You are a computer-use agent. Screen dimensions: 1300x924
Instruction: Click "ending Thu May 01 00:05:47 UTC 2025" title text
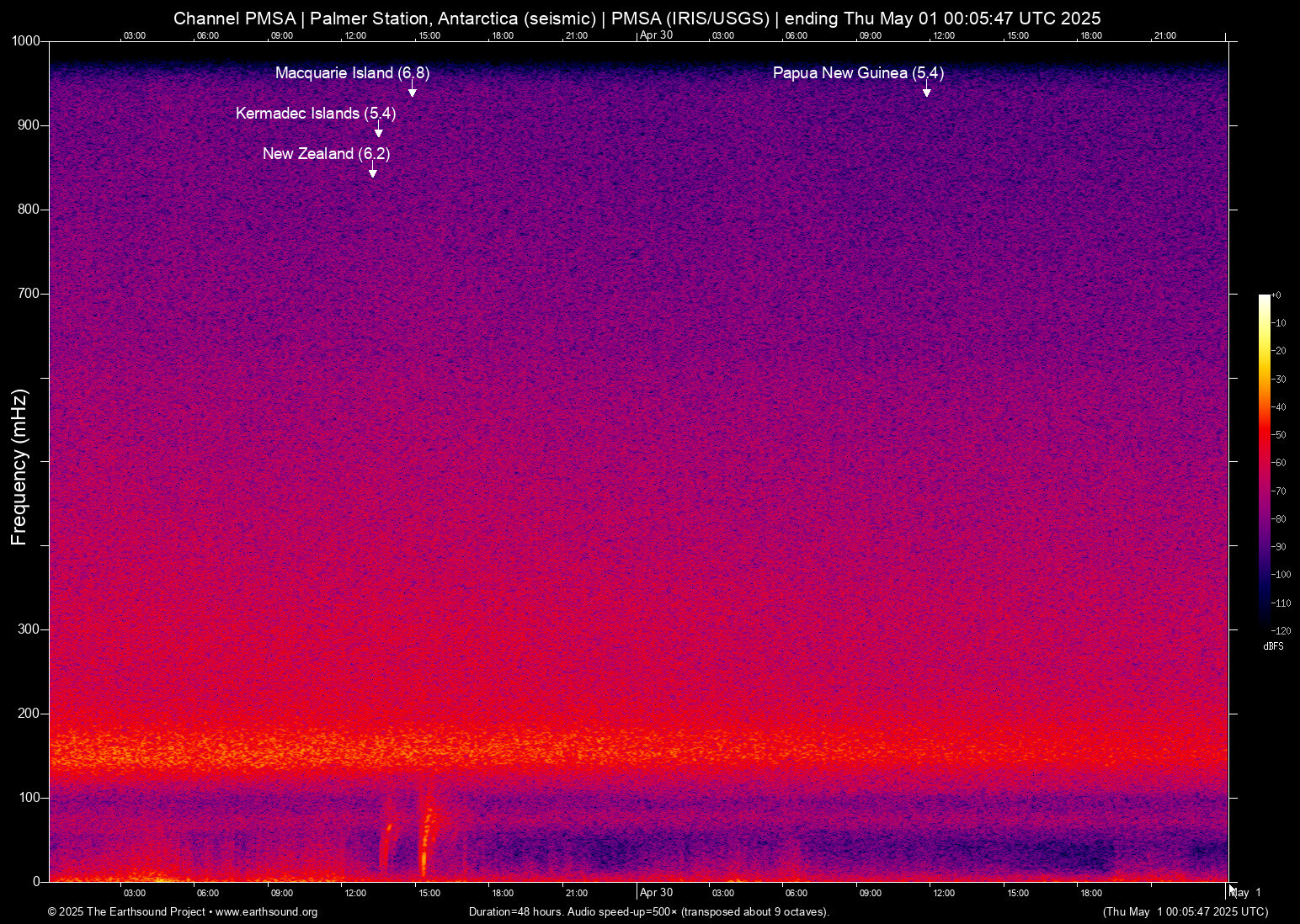pyautogui.click(x=942, y=19)
